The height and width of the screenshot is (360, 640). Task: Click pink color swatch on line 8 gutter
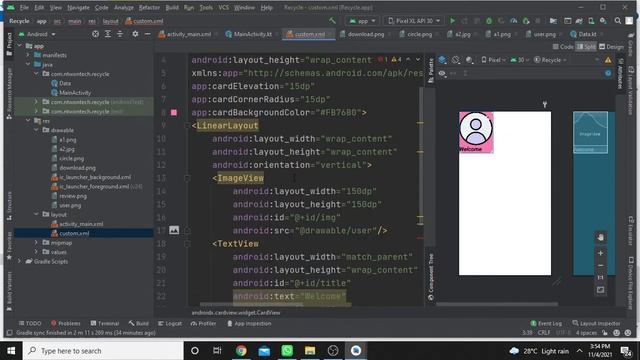coord(174,112)
